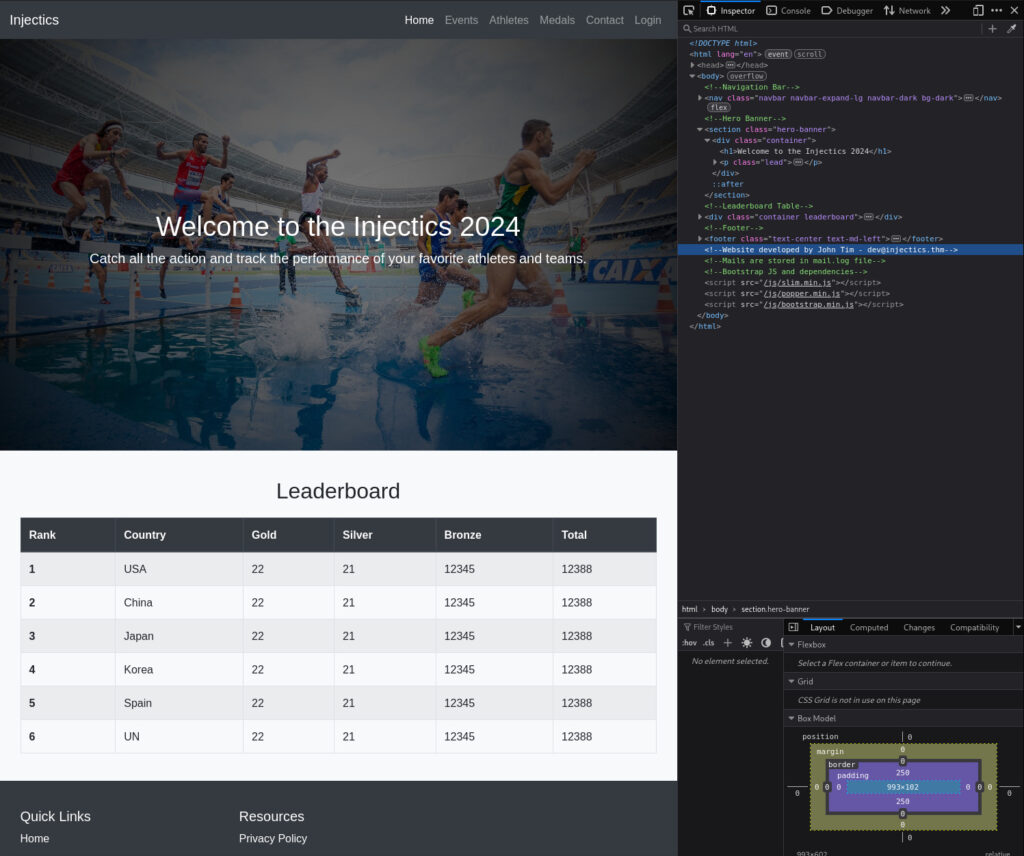Image resolution: width=1024 pixels, height=856 pixels.
Task: Toggle the event badge on the html element
Action: tap(778, 54)
